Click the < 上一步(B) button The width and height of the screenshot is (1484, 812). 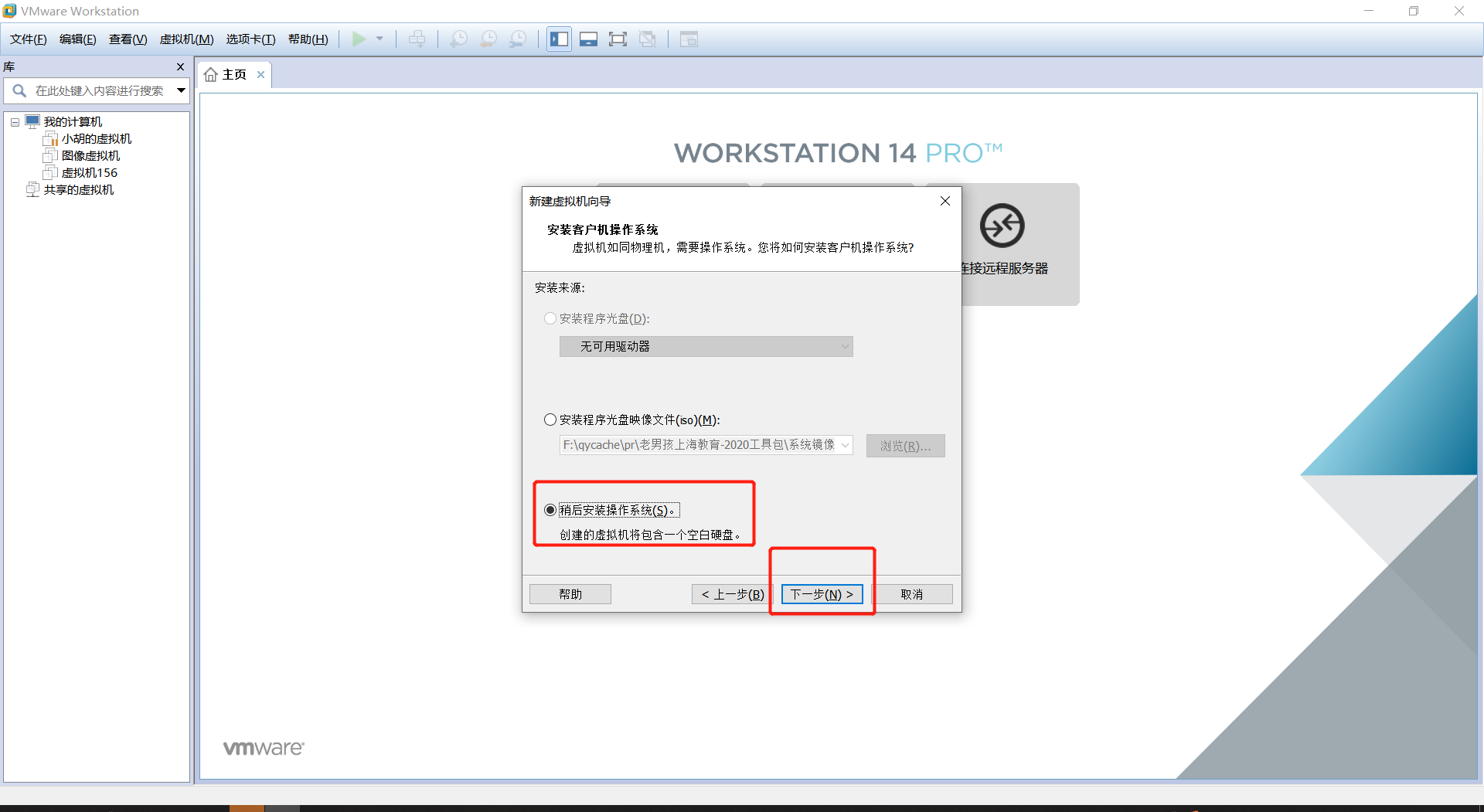click(733, 594)
